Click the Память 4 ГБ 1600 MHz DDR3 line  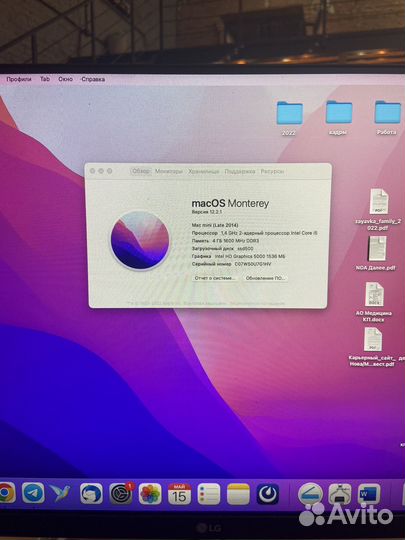(226, 241)
